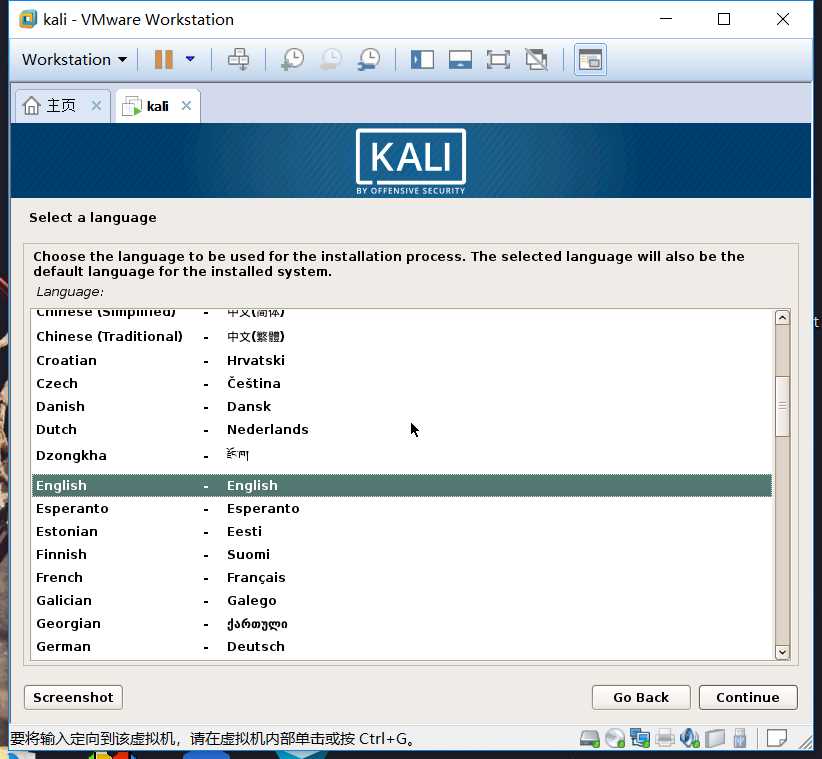Click the USB controller status icon
Image resolution: width=822 pixels, height=759 pixels.
point(740,739)
